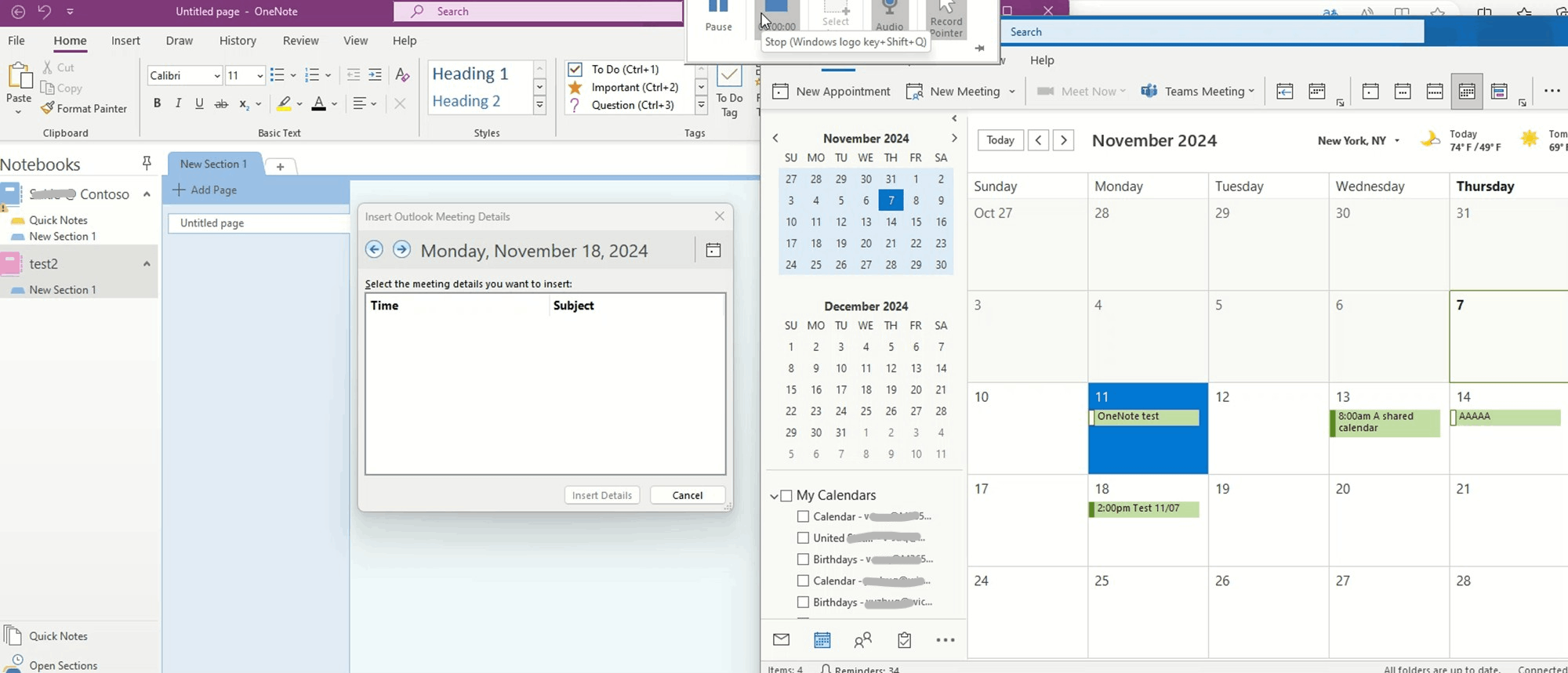1568x673 pixels.
Task: Go to previous month in Outlook main calendar
Action: click(1039, 140)
